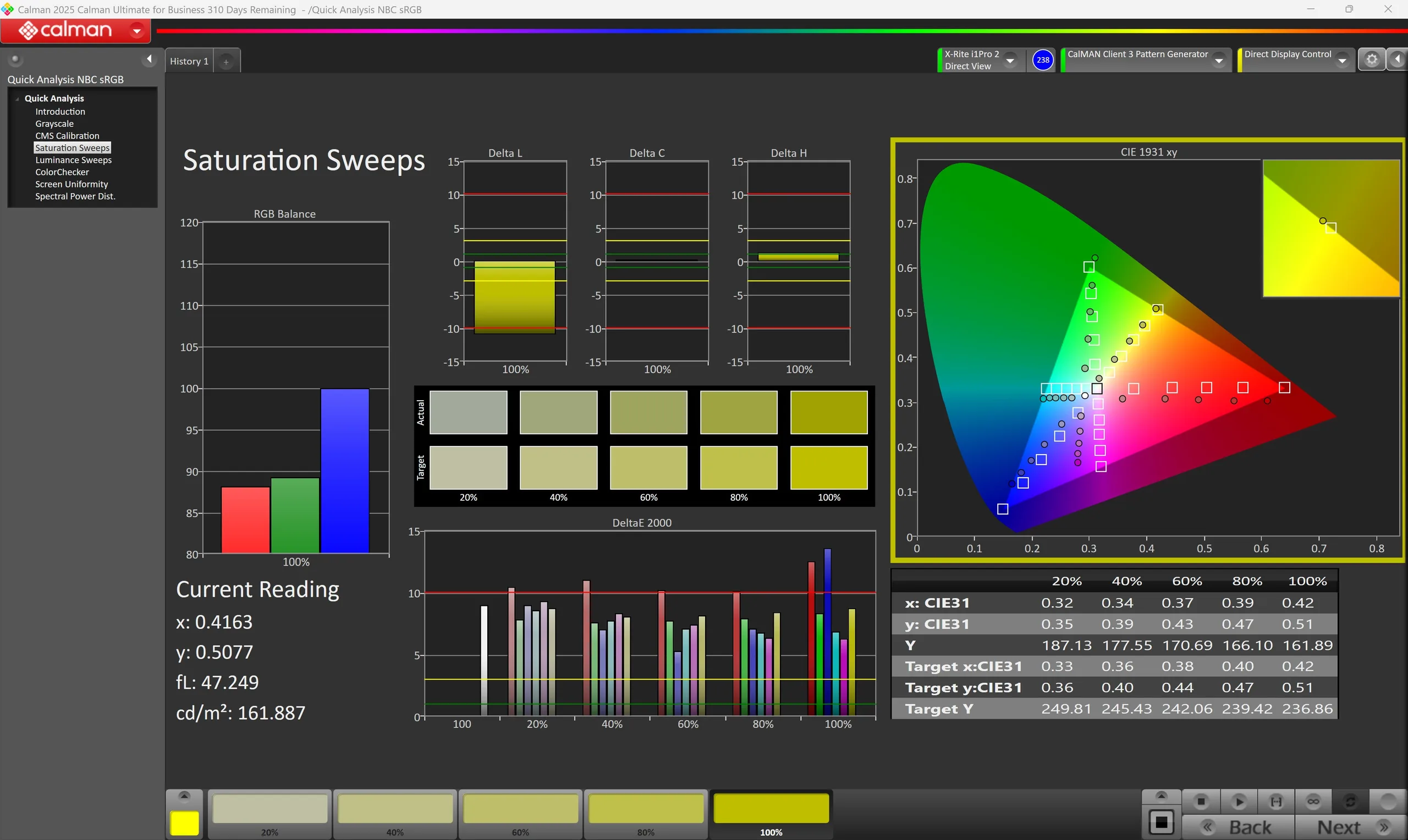Click the stop measurement icon

tap(1201, 802)
